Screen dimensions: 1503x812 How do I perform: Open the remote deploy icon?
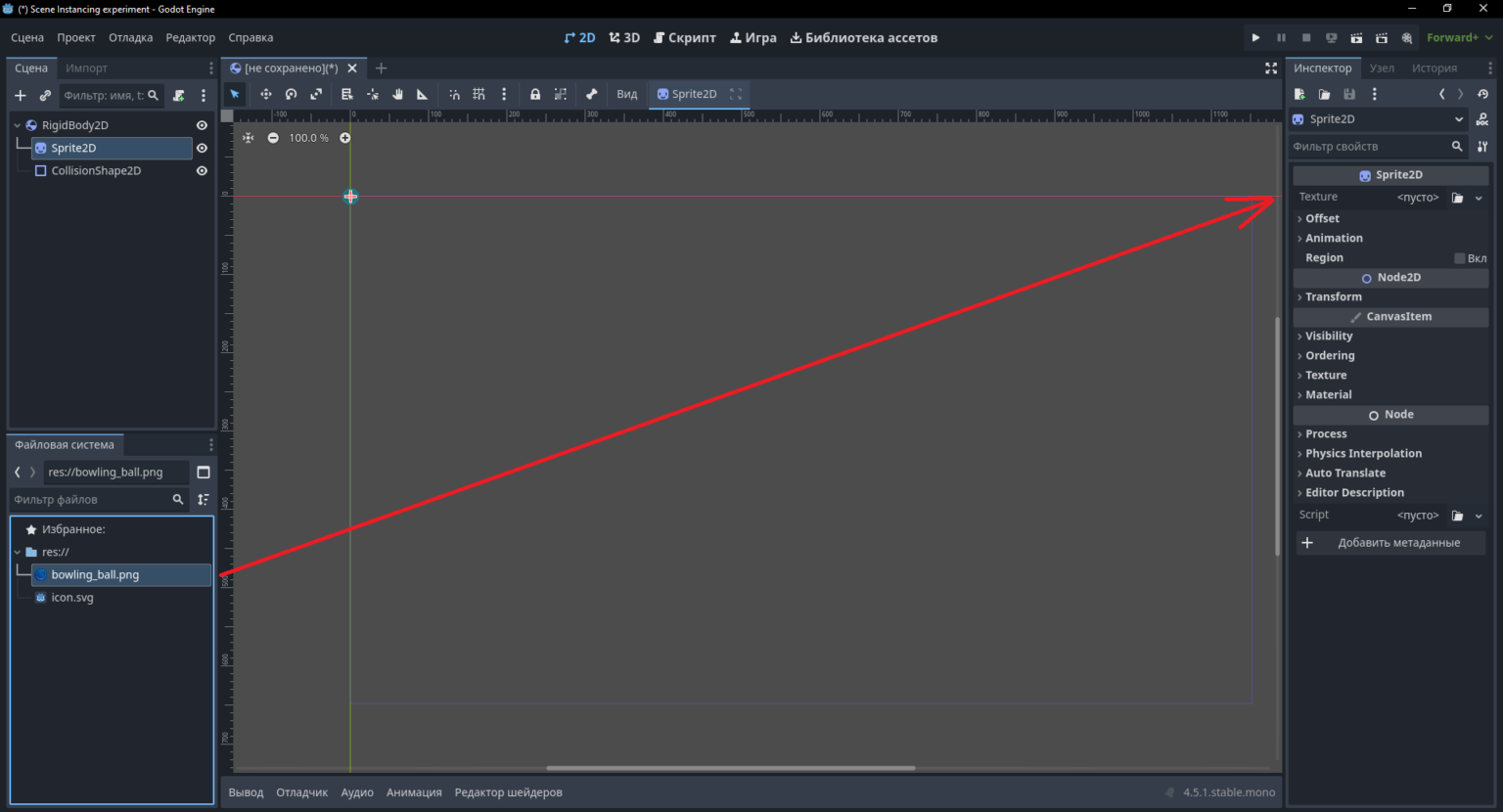pos(1332,38)
